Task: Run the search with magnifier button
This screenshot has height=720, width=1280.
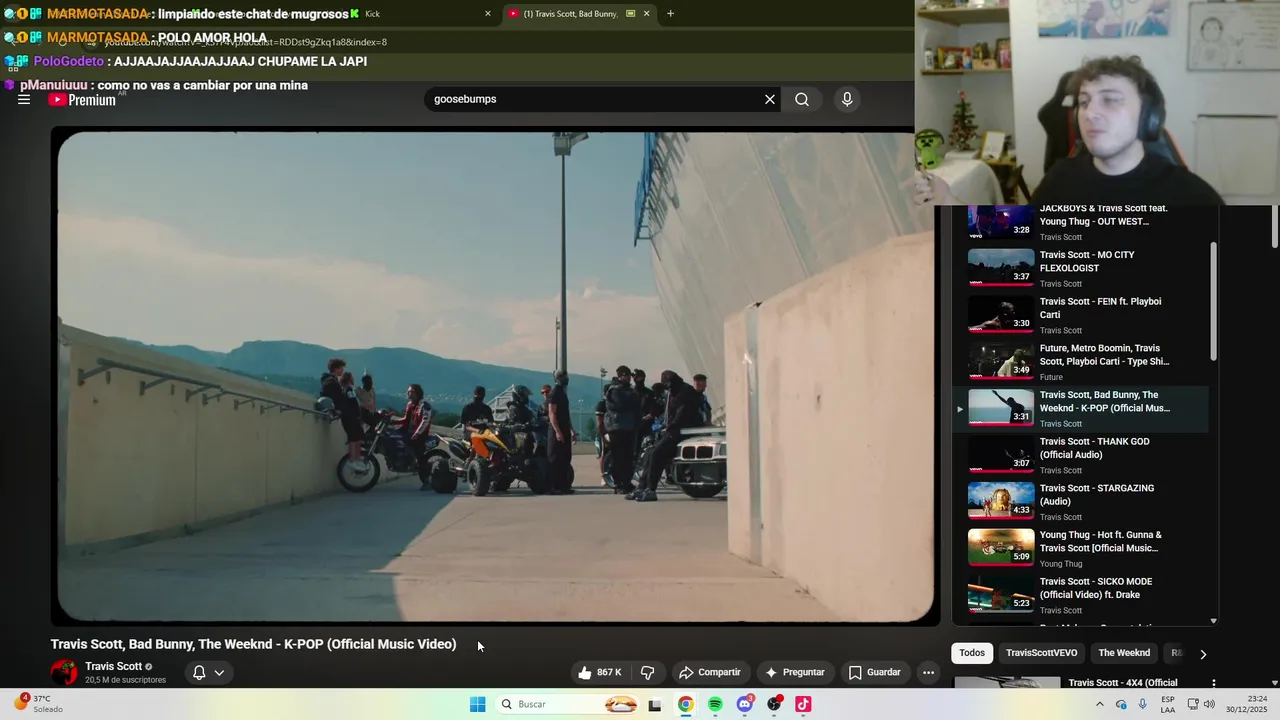Action: (x=802, y=99)
